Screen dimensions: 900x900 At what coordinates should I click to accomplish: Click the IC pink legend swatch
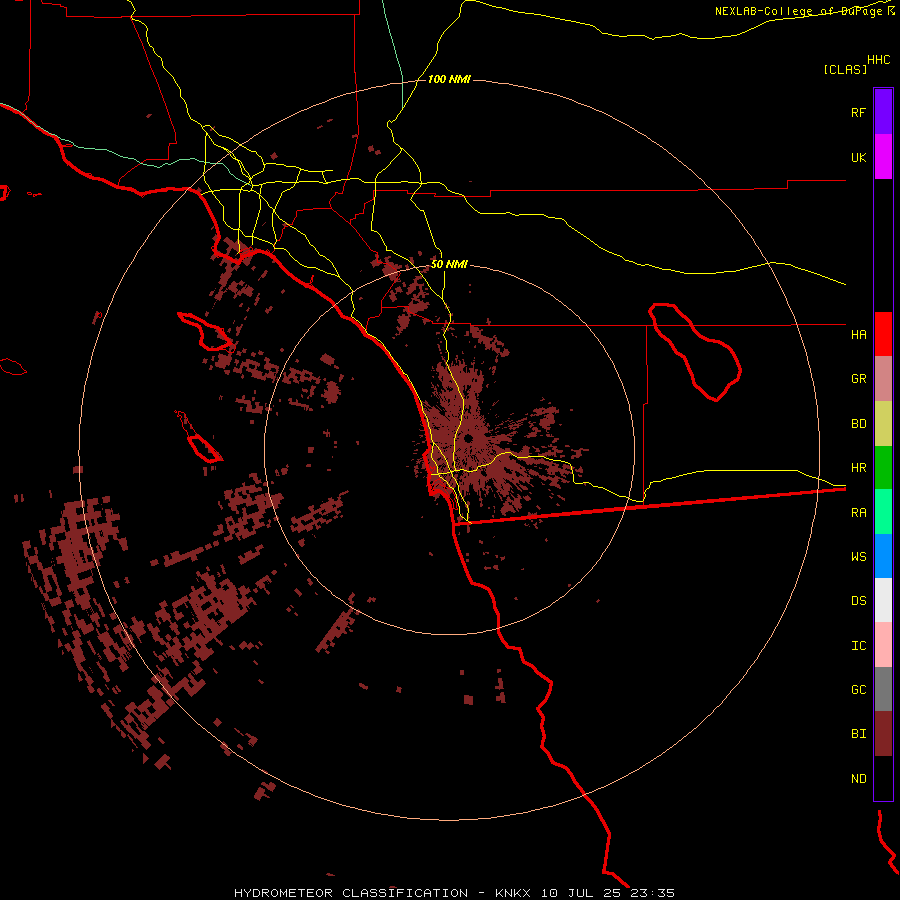click(x=883, y=645)
